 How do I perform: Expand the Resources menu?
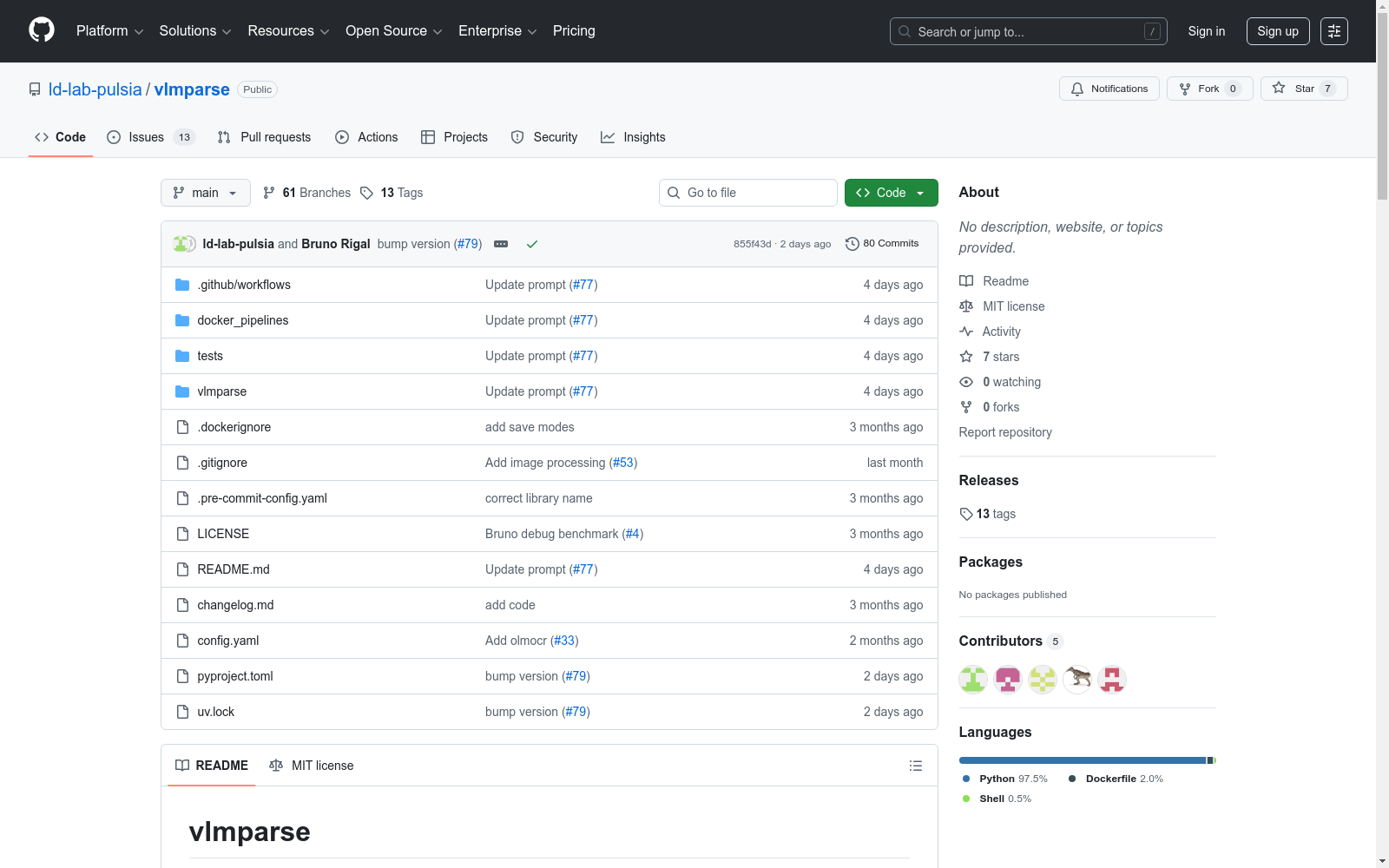288,31
